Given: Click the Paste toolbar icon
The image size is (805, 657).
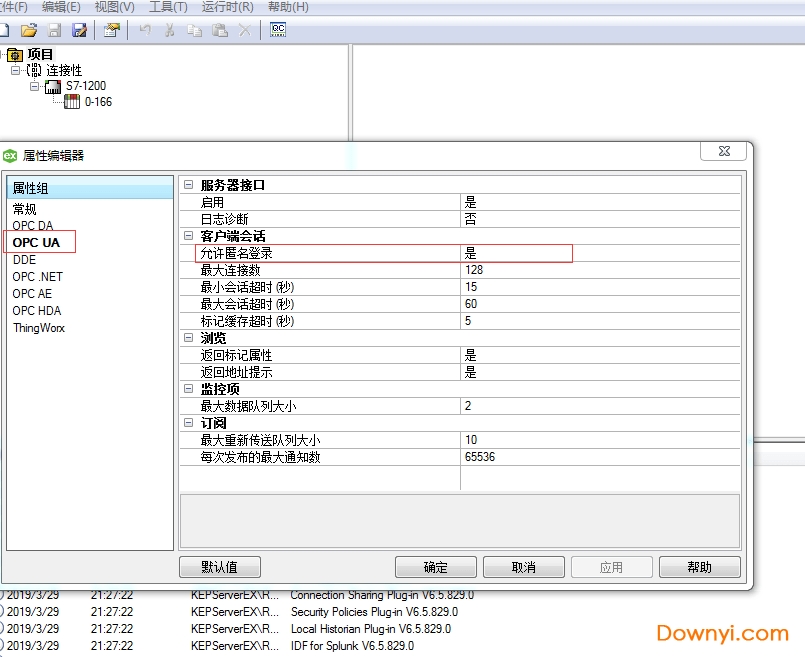Looking at the screenshot, I should coord(220,30).
